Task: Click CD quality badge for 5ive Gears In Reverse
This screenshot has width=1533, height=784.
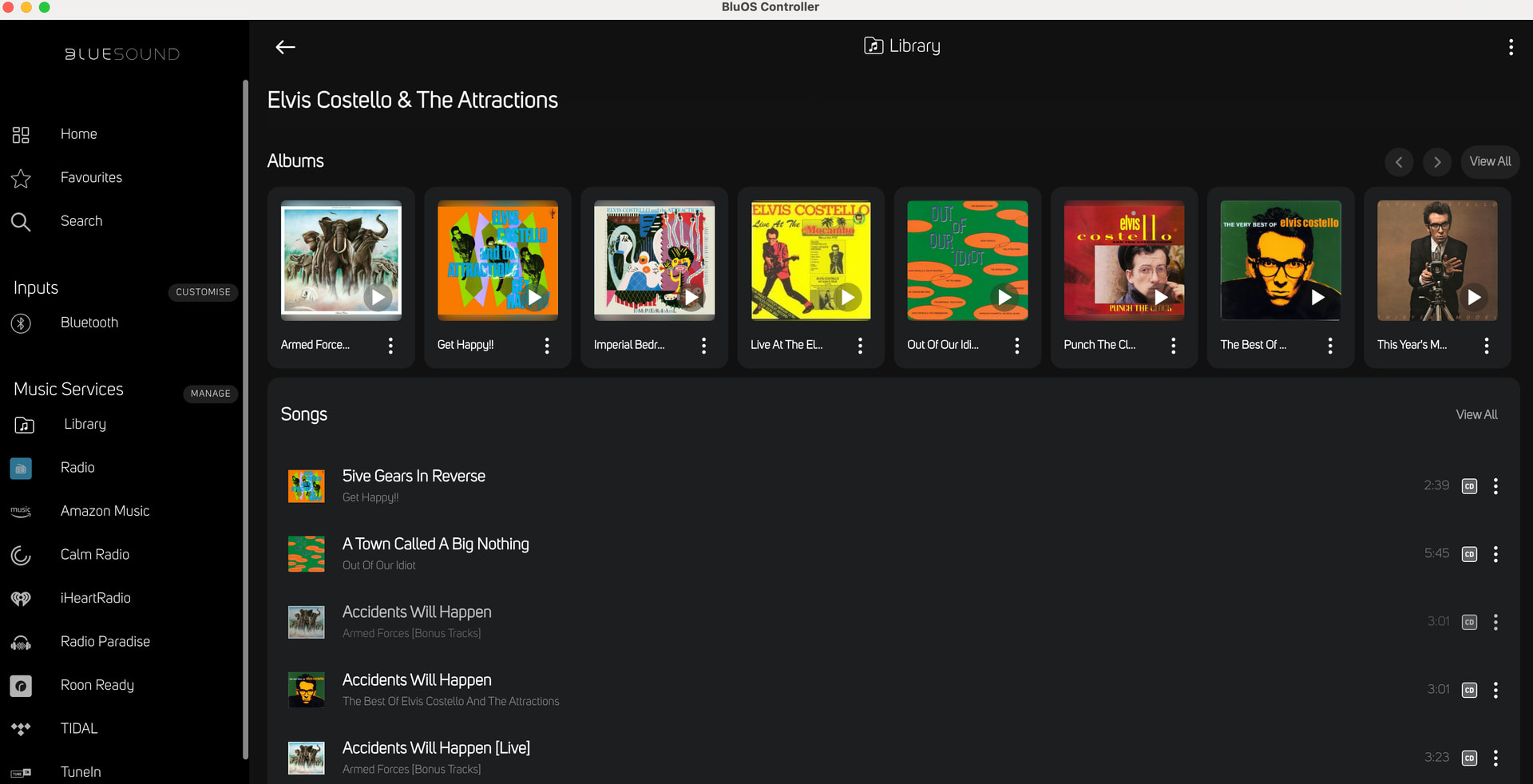Action: (x=1469, y=486)
